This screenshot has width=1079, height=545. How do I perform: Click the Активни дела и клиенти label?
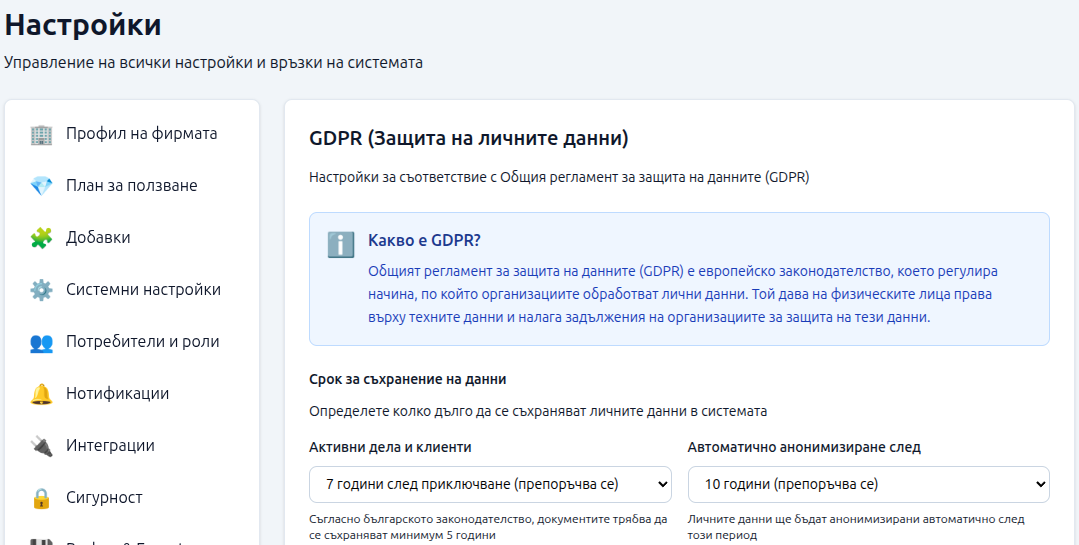[x=390, y=447]
